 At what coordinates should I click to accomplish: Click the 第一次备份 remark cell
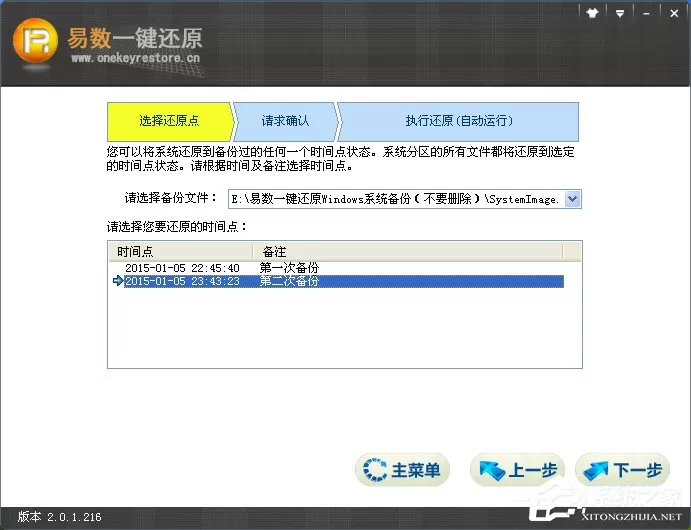click(x=289, y=267)
